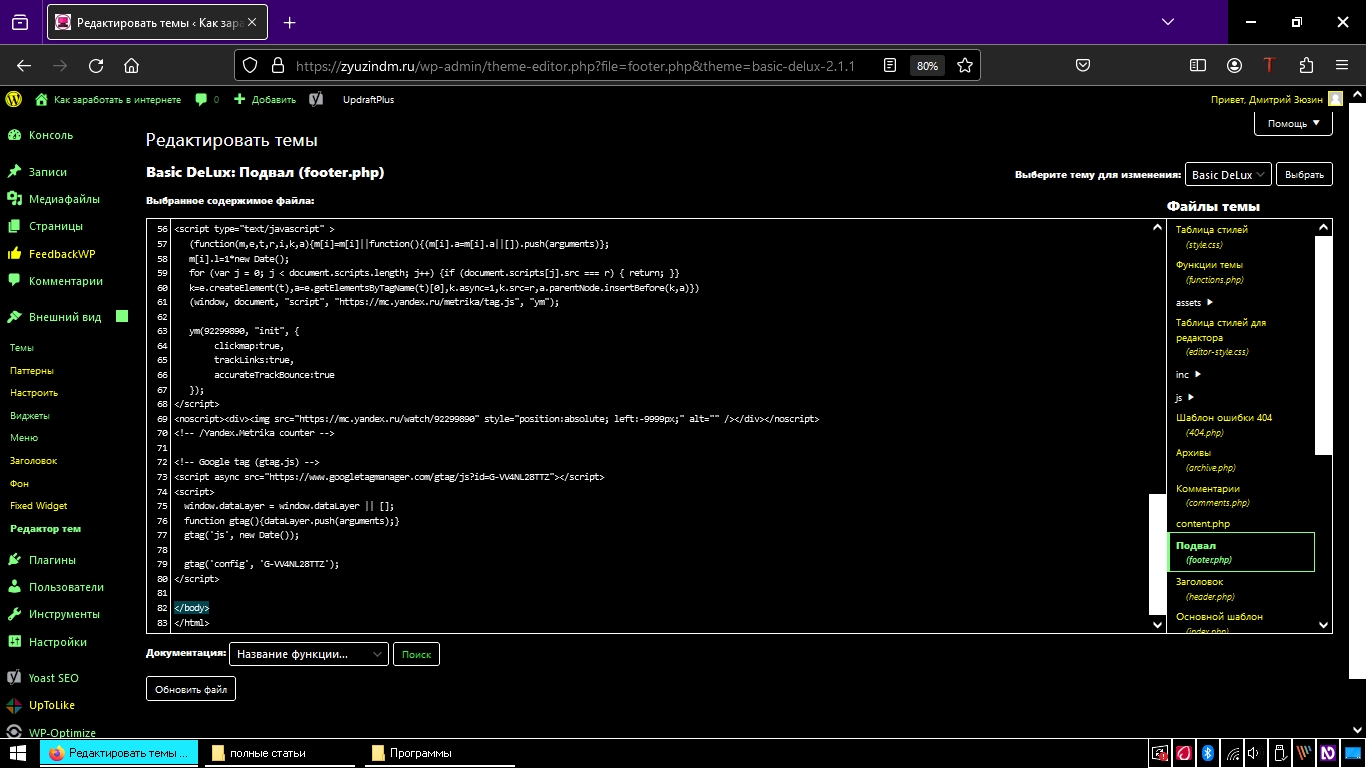Open Firefox account menu
Viewport: 1366px width, 768px height.
[1235, 66]
